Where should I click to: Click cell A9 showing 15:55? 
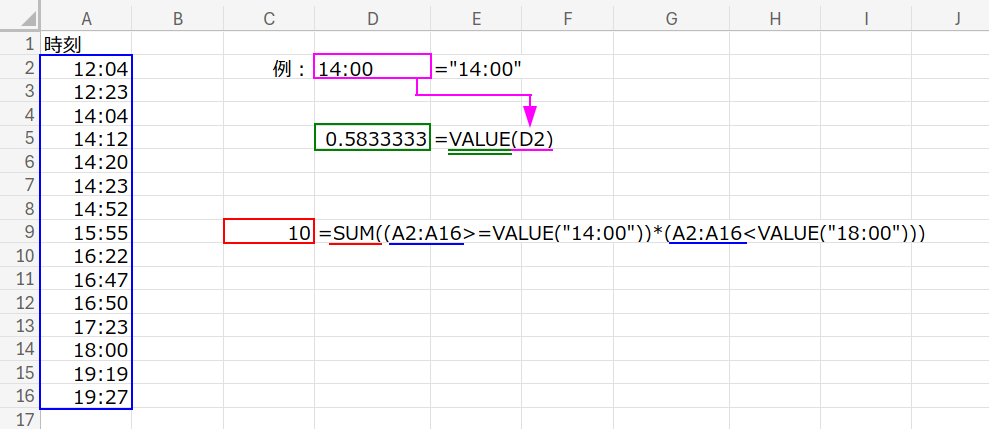pyautogui.click(x=86, y=232)
